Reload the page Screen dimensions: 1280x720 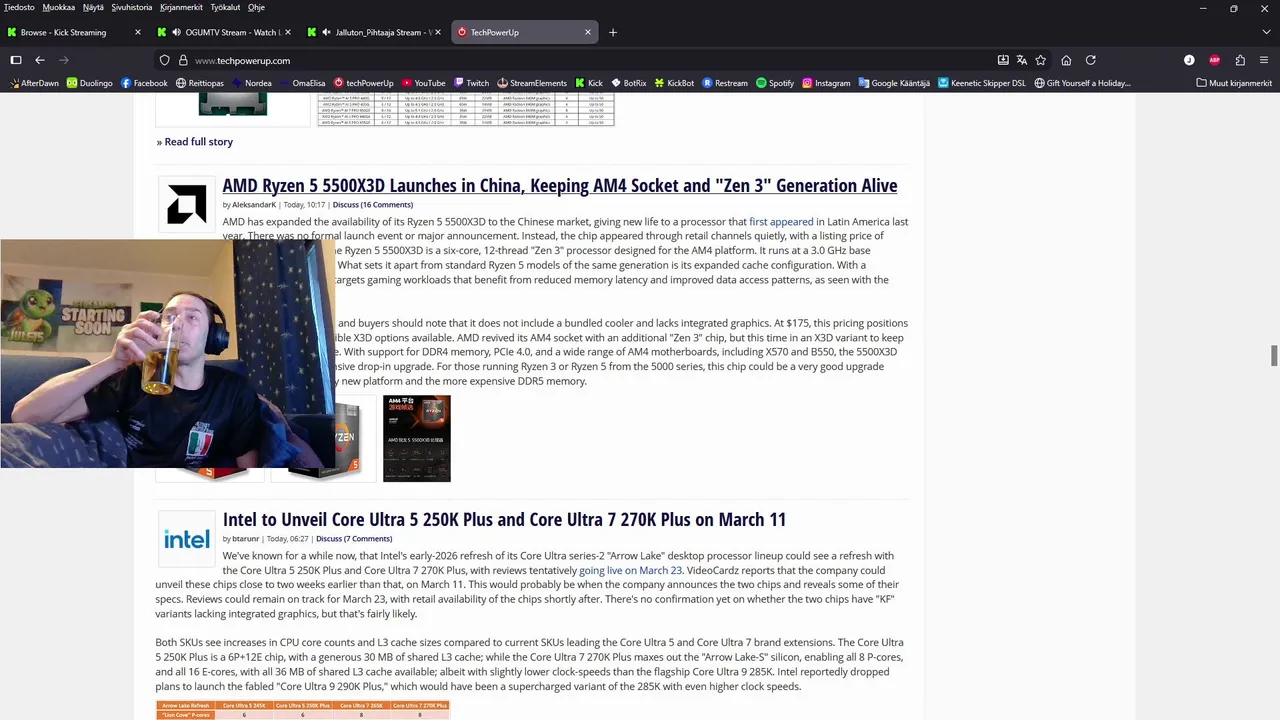point(1091,60)
